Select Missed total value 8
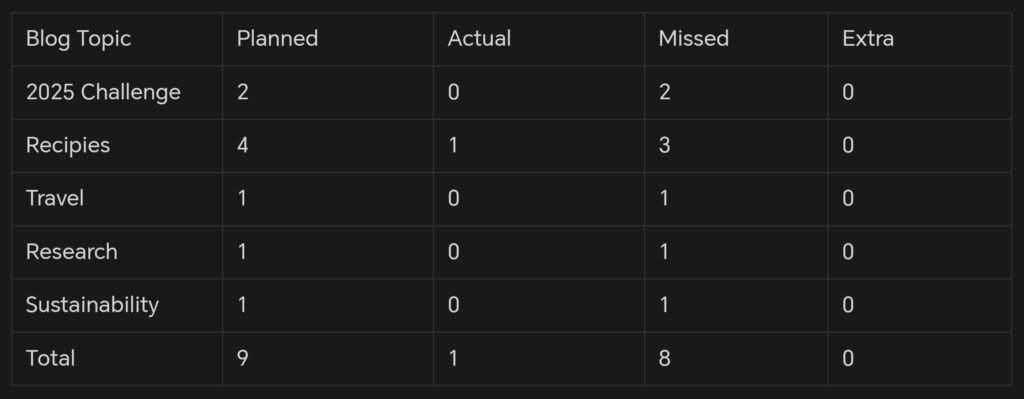Viewport: 1024px width, 399px height. coord(664,358)
